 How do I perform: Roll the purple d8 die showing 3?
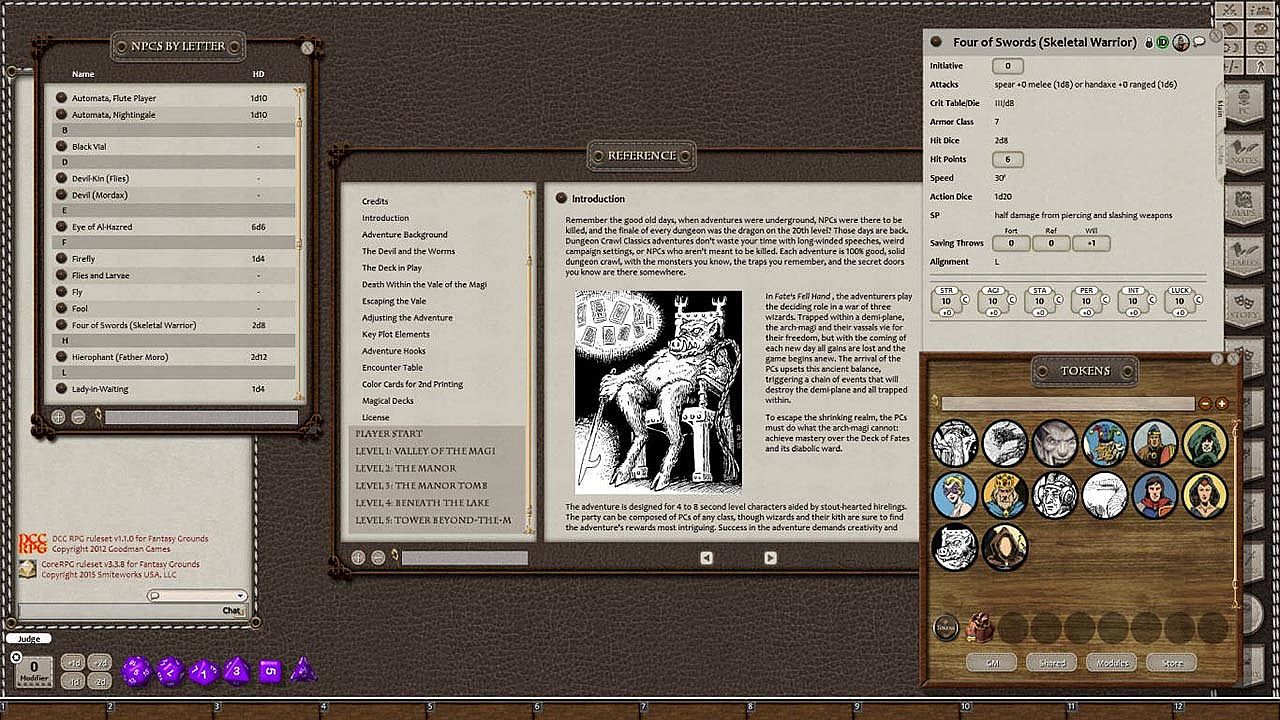pos(236,669)
